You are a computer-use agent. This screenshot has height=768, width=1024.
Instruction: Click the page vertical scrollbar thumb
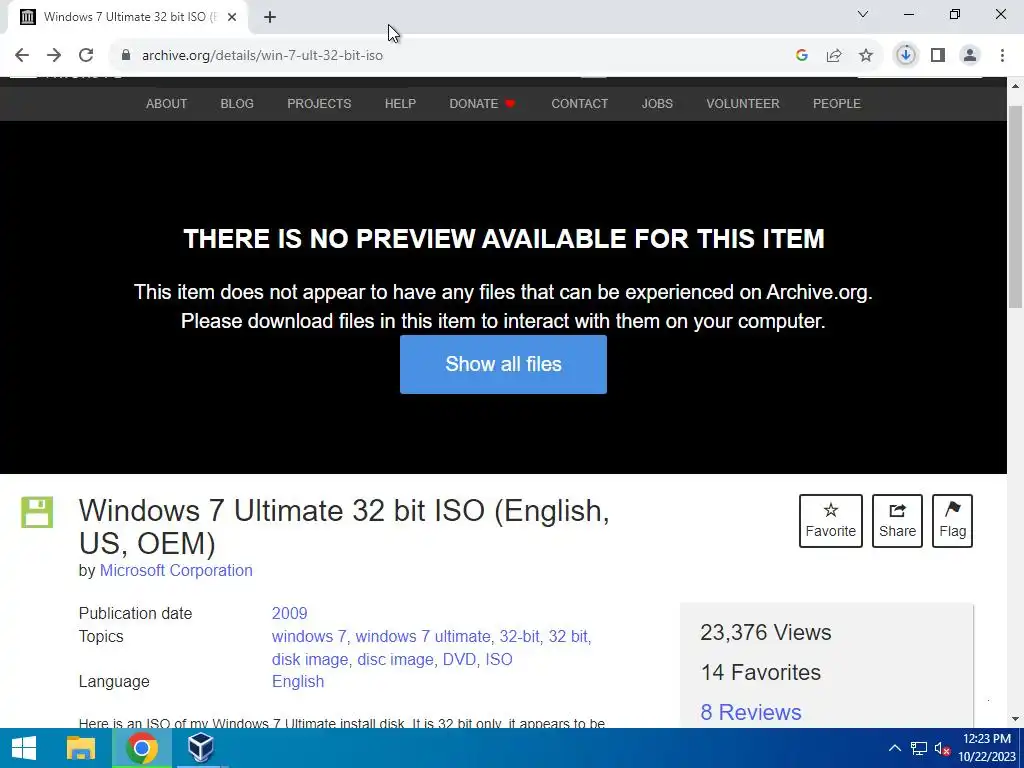[x=1016, y=206]
